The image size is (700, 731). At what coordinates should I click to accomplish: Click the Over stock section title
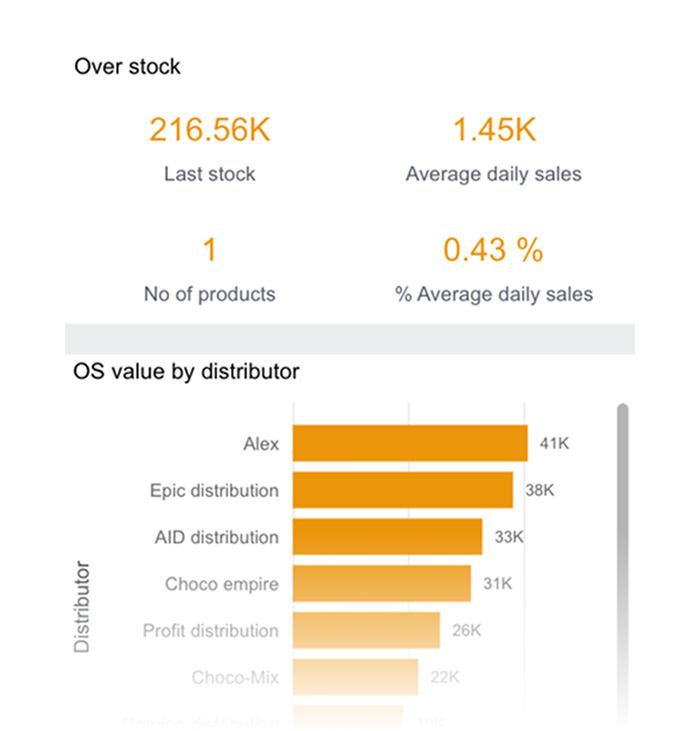tap(127, 67)
